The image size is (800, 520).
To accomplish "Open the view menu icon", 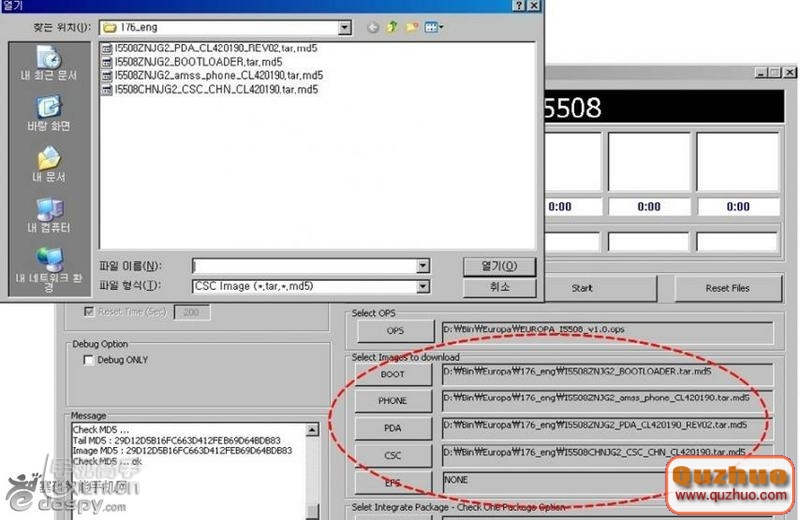I will (x=433, y=27).
